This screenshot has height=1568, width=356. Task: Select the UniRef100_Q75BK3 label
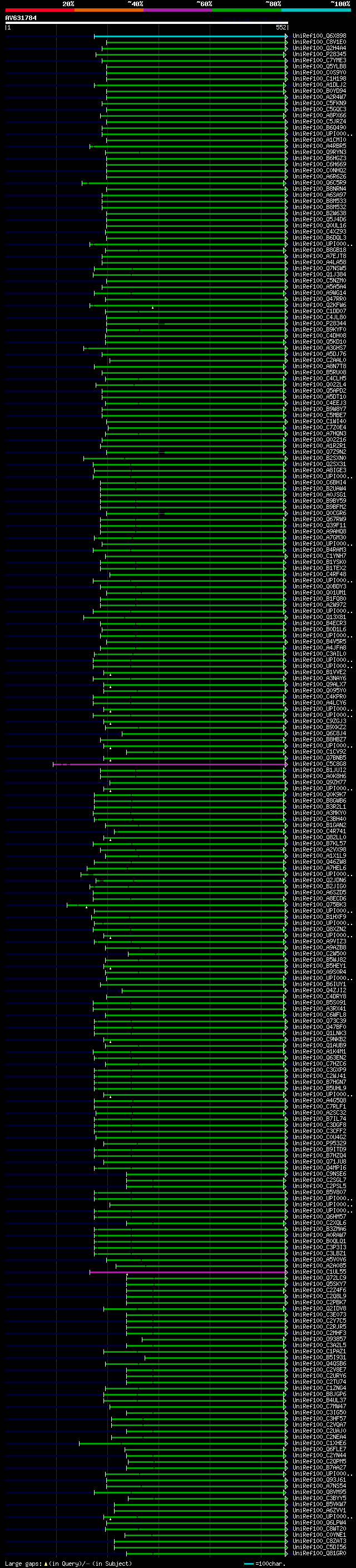tap(319, 904)
